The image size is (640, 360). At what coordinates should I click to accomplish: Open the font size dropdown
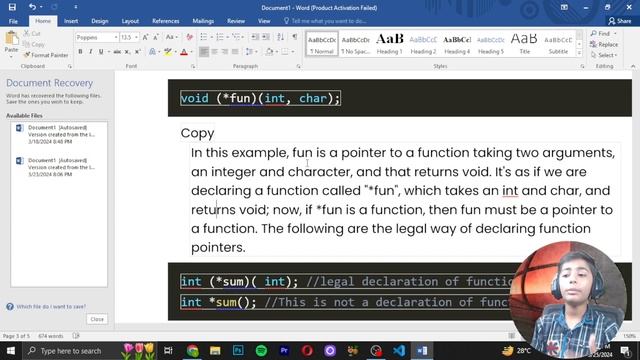click(x=136, y=37)
